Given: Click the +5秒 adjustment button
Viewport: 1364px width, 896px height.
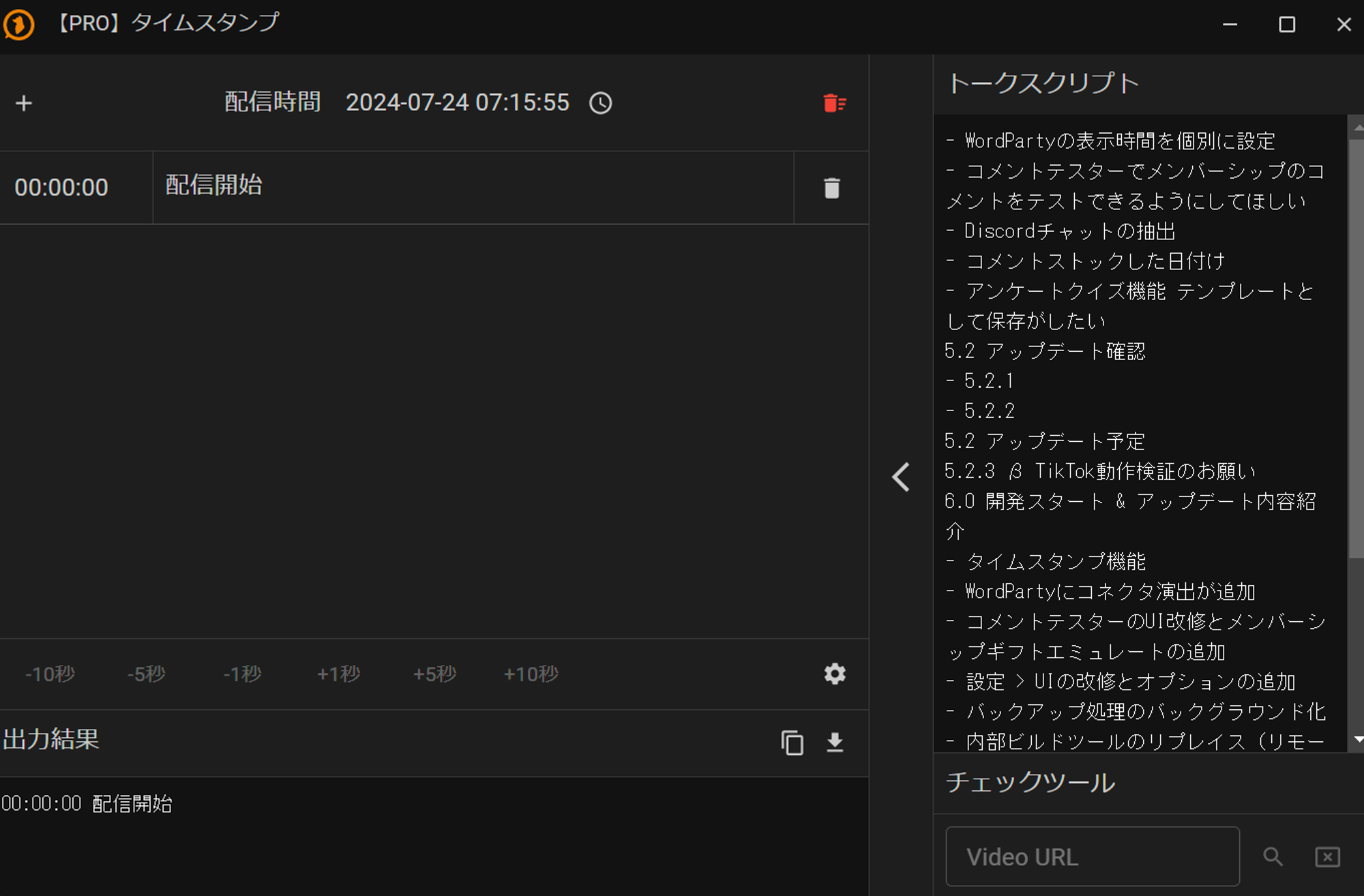Looking at the screenshot, I should [434, 674].
